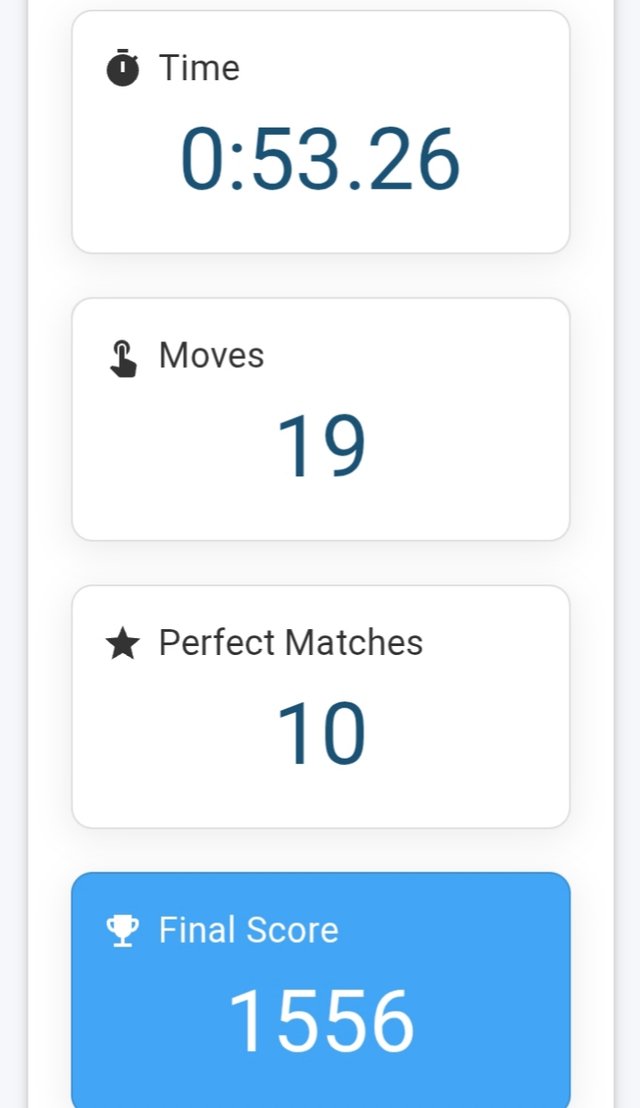Click the stopwatch icon beside Time

coord(122,68)
